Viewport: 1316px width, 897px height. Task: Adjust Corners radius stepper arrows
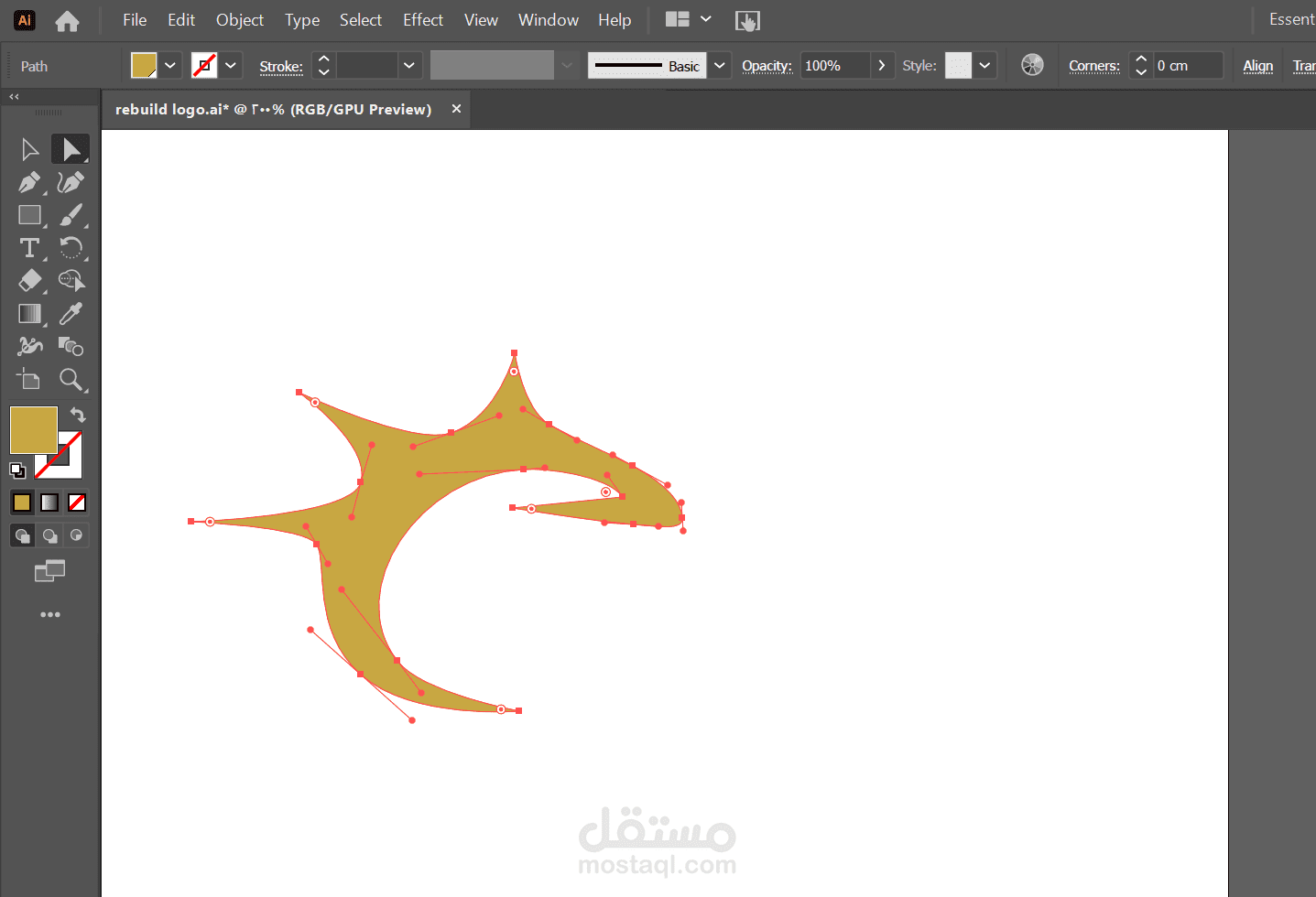coord(1141,65)
